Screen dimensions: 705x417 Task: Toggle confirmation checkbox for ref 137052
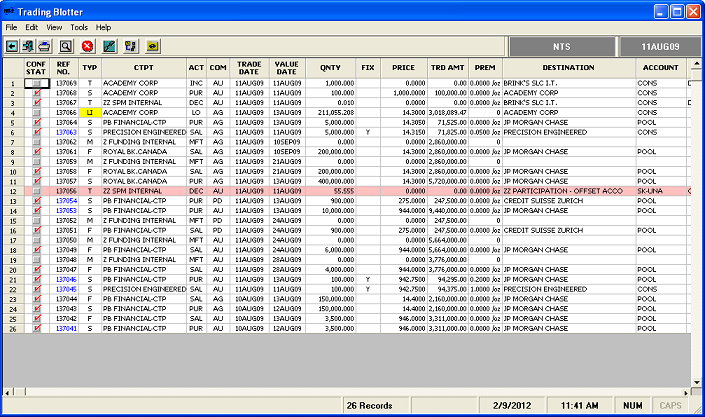point(36,220)
